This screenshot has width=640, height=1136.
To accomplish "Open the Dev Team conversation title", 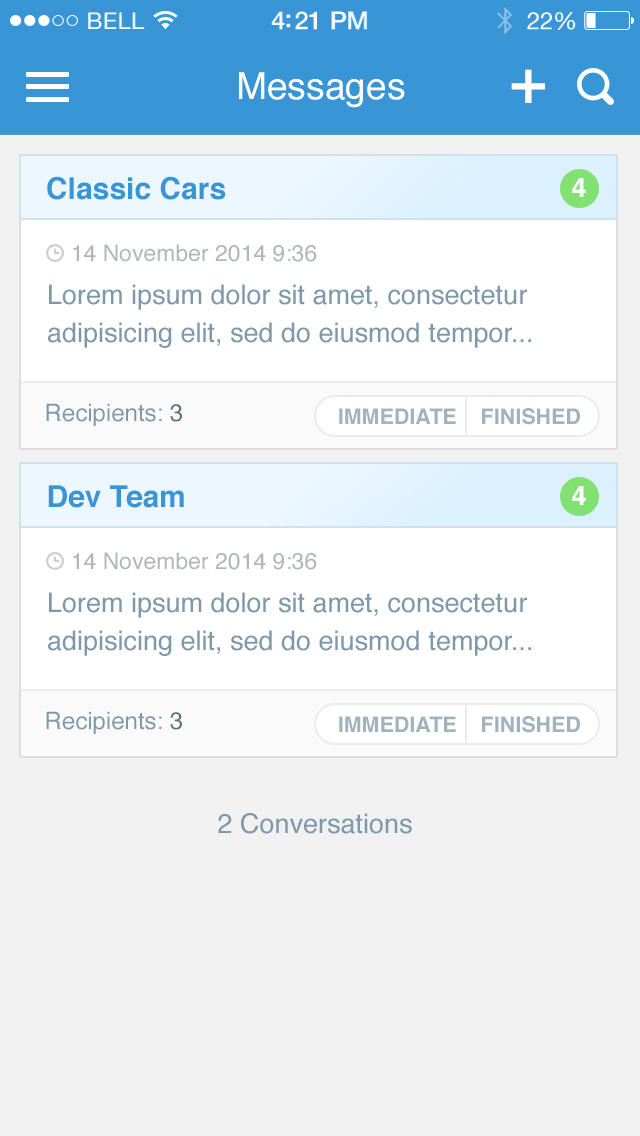I will coord(116,497).
